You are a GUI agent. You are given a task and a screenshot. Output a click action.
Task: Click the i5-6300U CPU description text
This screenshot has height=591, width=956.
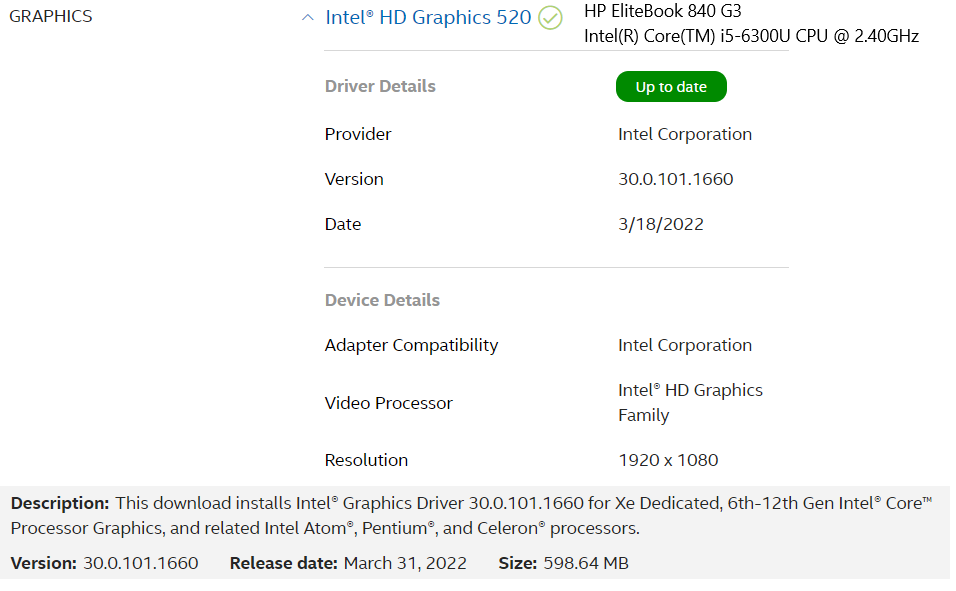751,36
